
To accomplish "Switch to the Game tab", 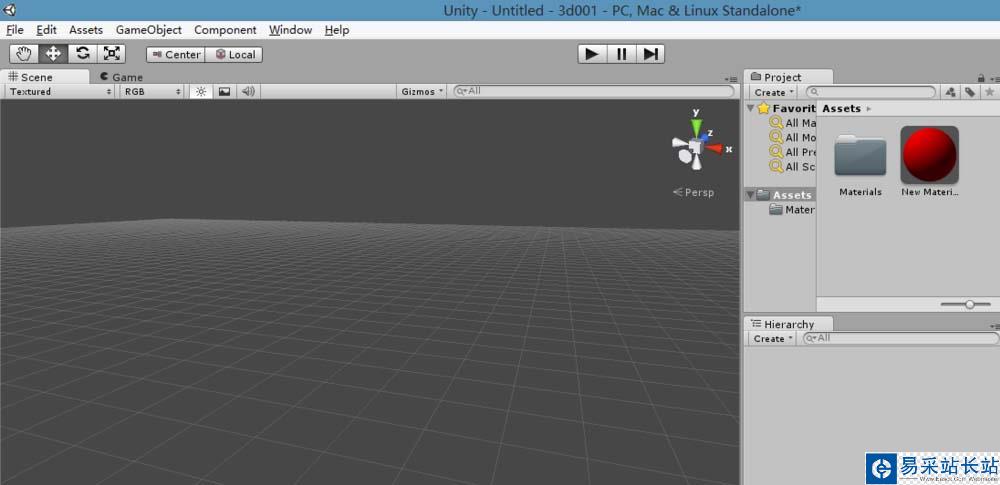I will point(121,77).
